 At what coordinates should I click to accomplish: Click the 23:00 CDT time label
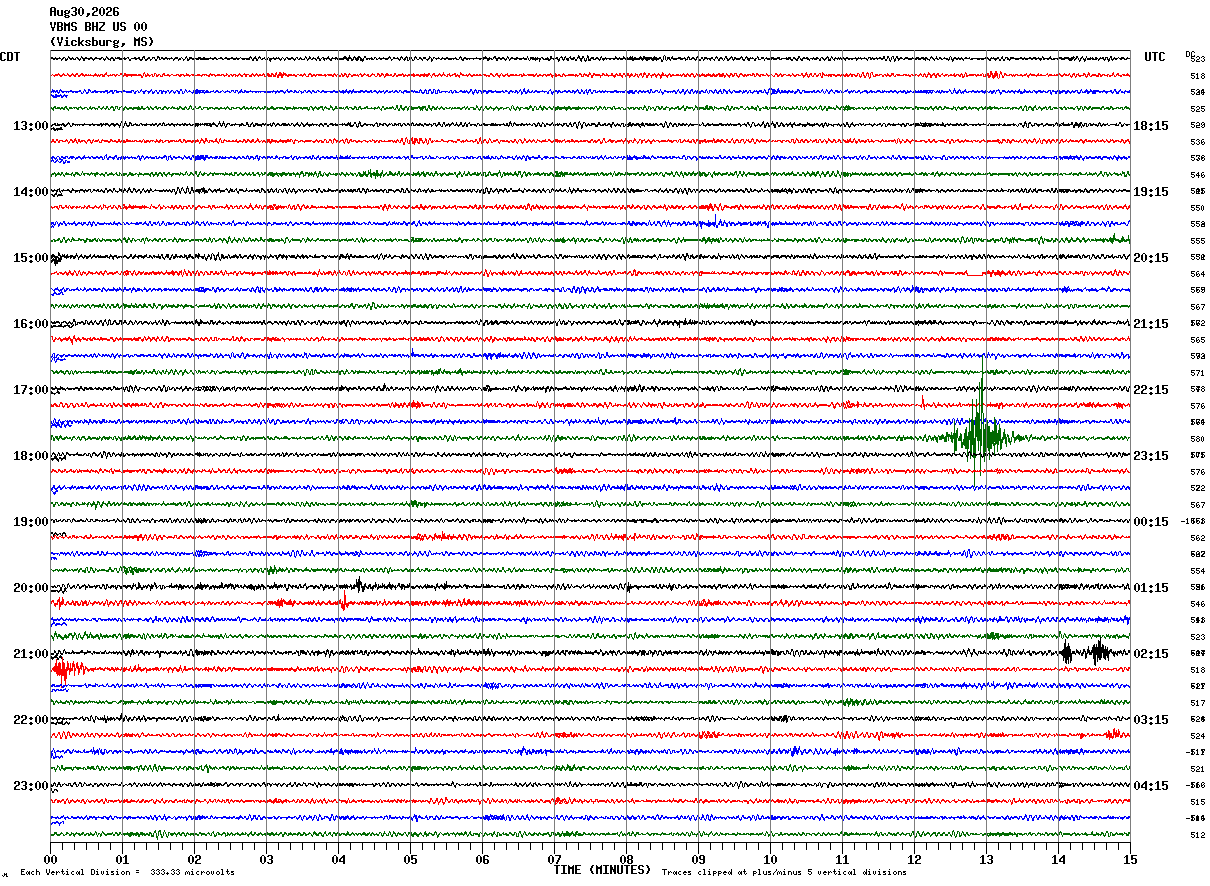[31, 786]
